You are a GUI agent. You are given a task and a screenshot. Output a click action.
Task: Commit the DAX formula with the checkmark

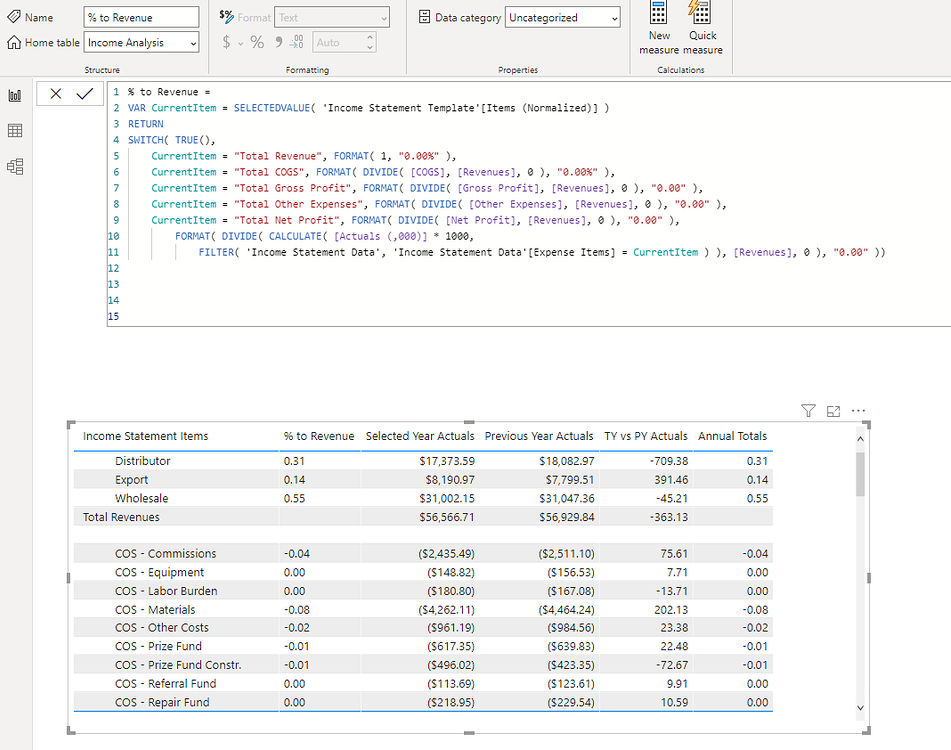[x=85, y=93]
